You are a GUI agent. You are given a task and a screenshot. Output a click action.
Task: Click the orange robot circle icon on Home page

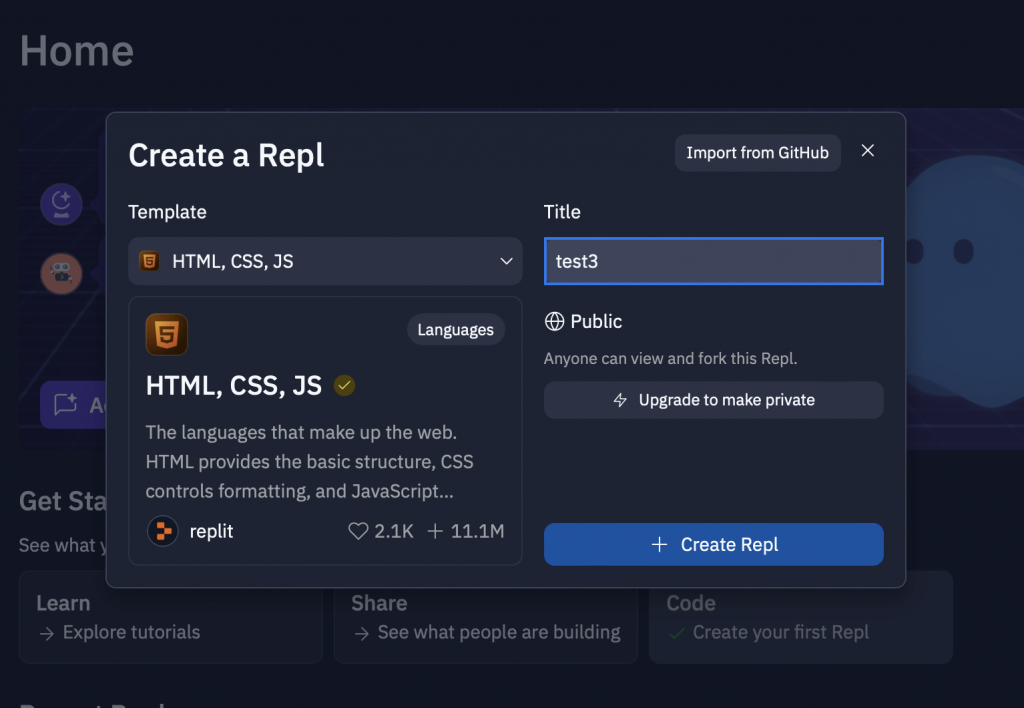point(61,274)
